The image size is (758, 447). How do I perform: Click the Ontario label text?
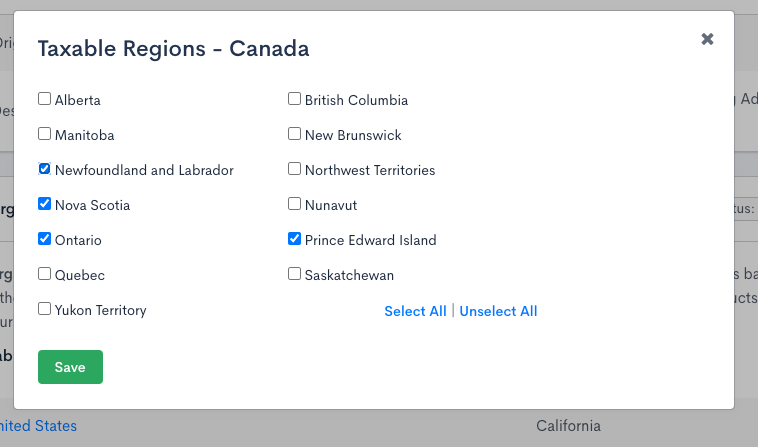[78, 240]
